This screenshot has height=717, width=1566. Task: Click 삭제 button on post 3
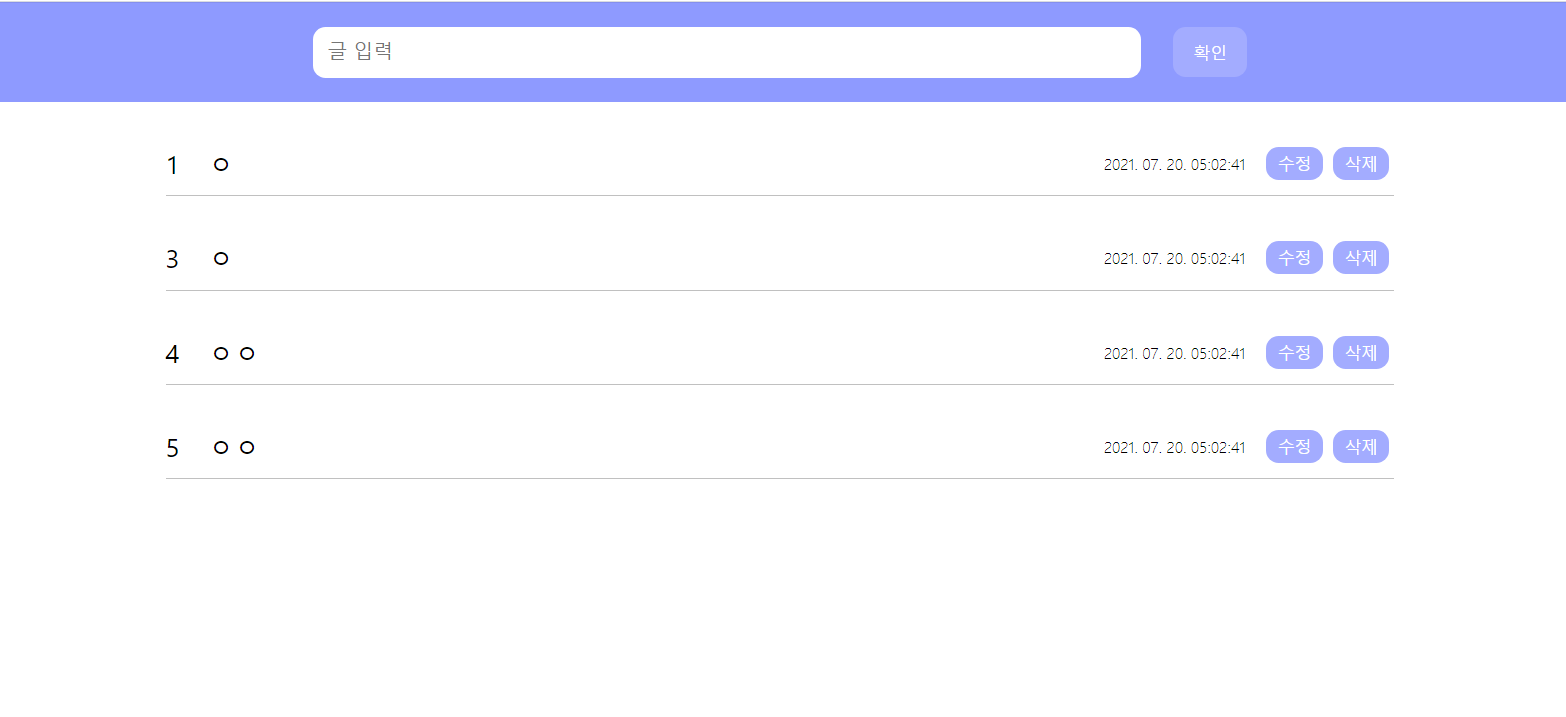[x=1361, y=257]
